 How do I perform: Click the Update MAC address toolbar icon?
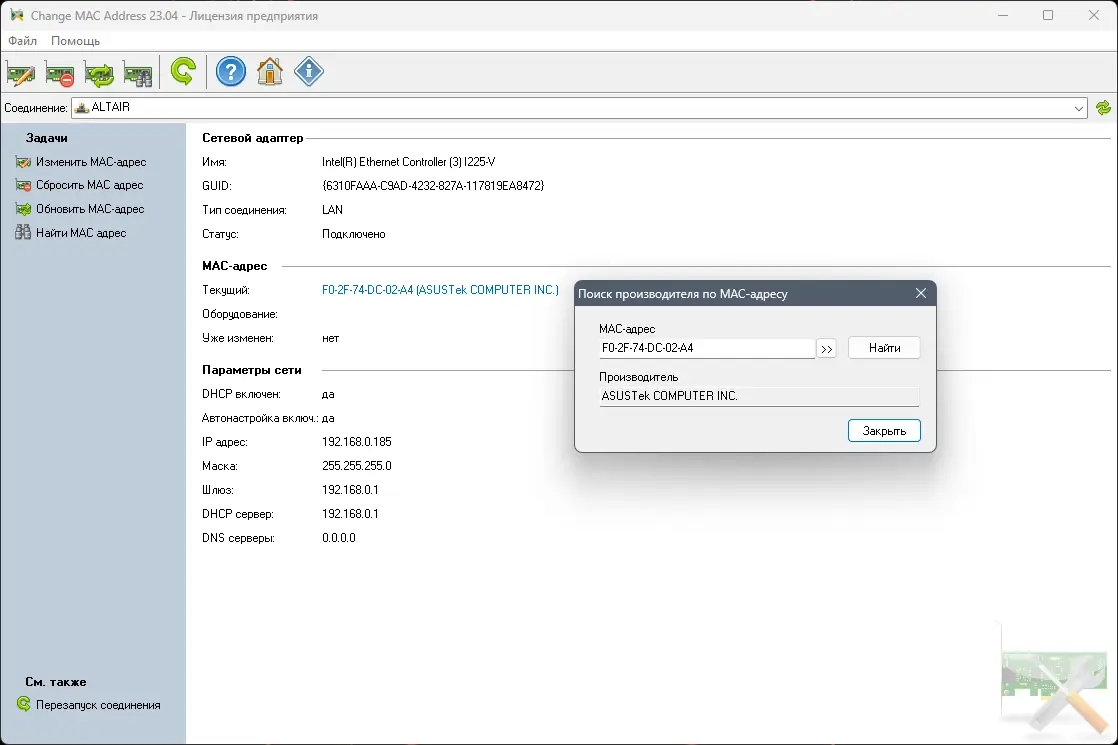click(99, 72)
